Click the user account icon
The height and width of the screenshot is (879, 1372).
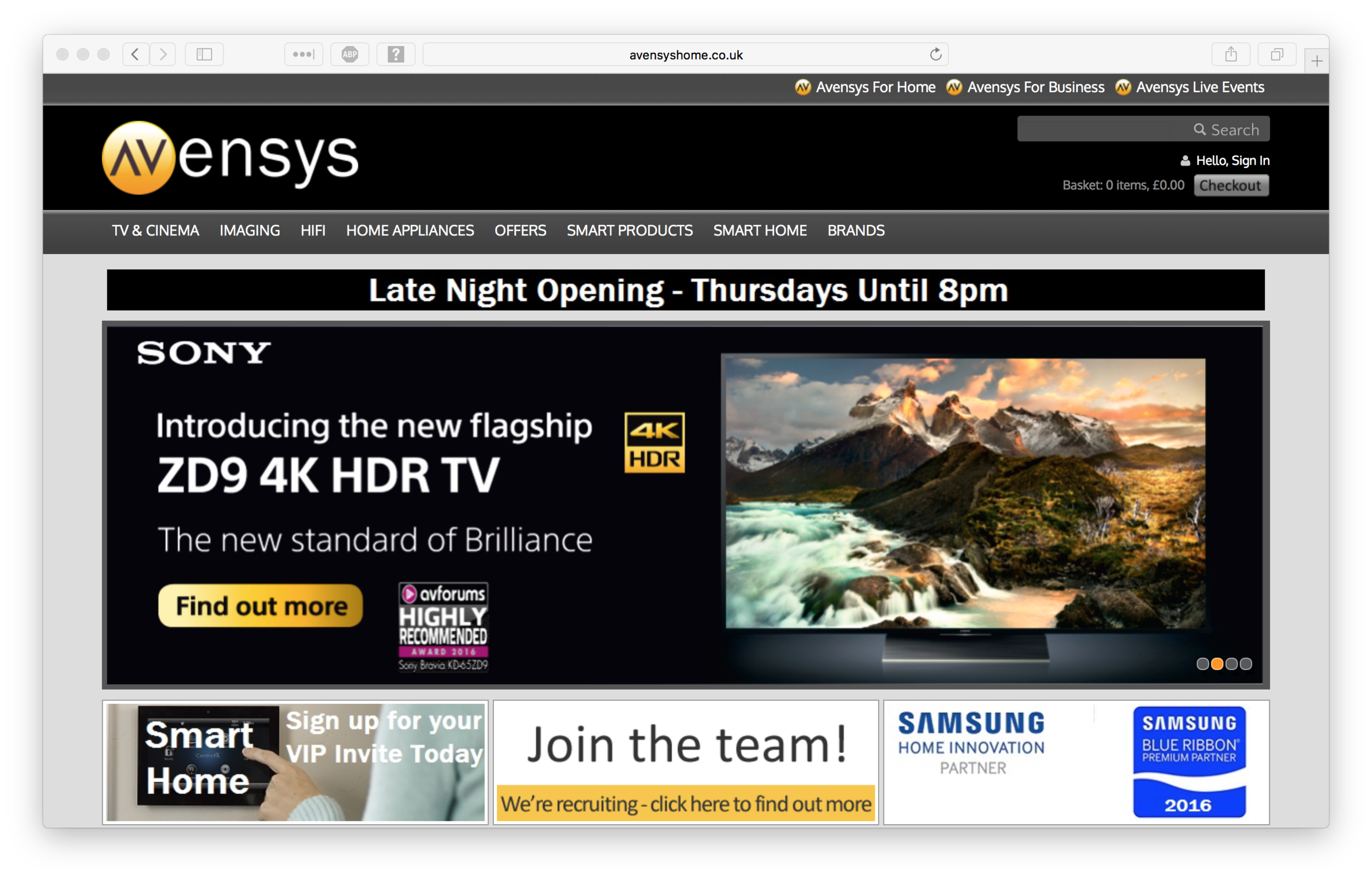[1185, 161]
